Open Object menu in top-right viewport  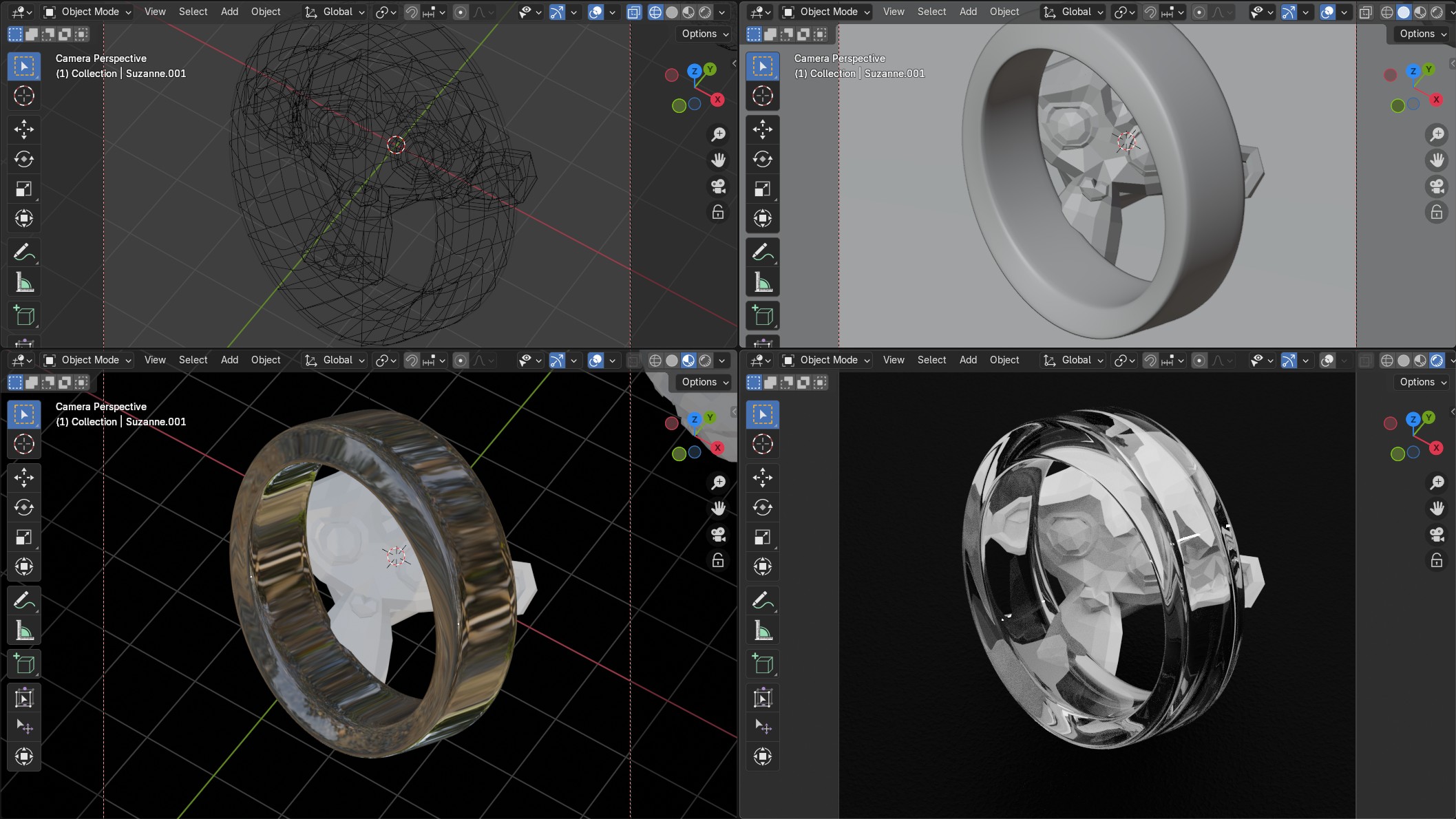[x=1004, y=12]
